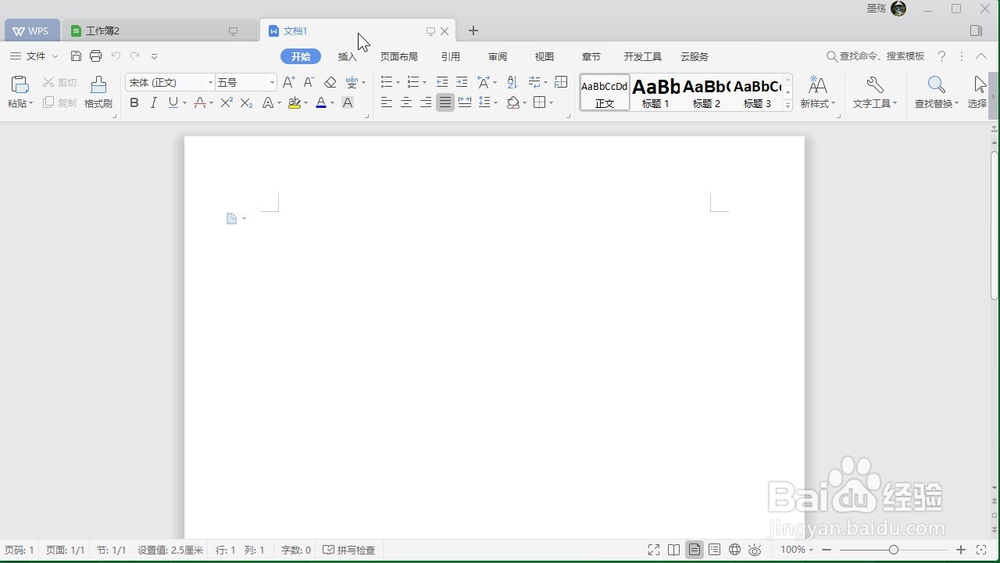
Task: Toggle page layout view in status bar
Action: (694, 550)
